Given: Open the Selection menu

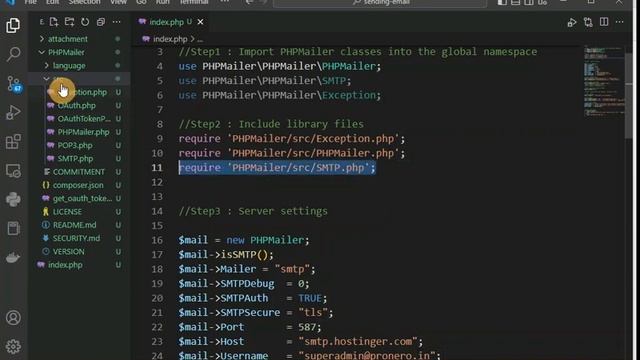Looking at the screenshot, I should [x=84, y=2].
